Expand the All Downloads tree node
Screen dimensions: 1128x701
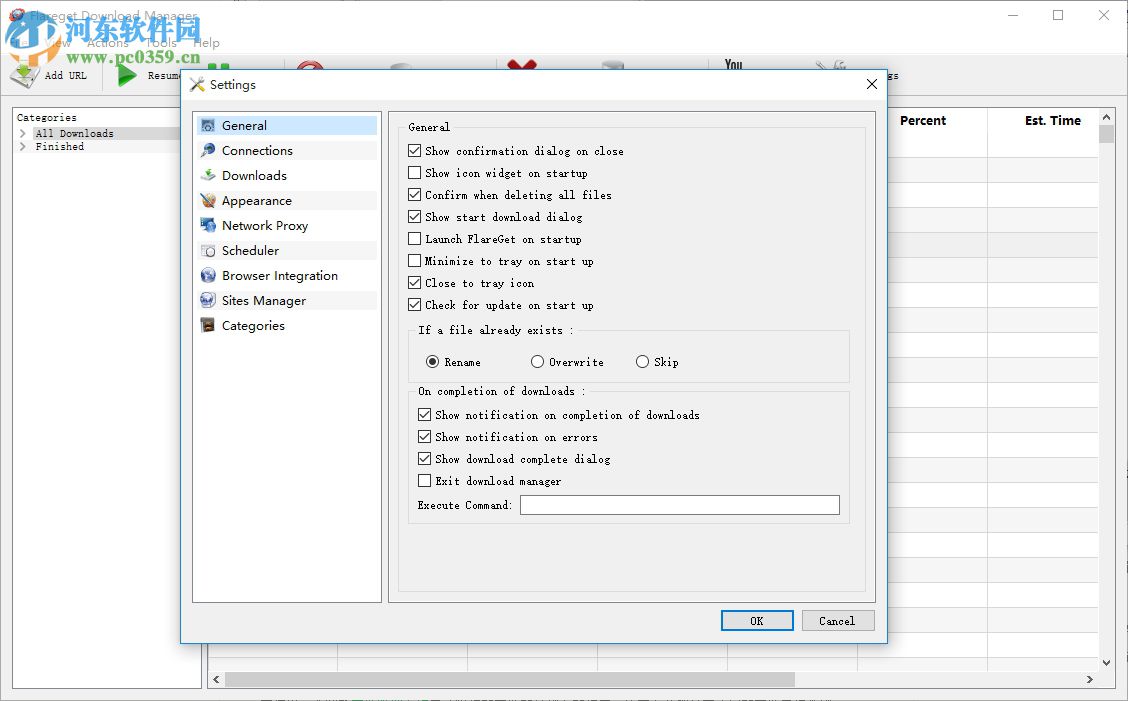click(x=23, y=133)
